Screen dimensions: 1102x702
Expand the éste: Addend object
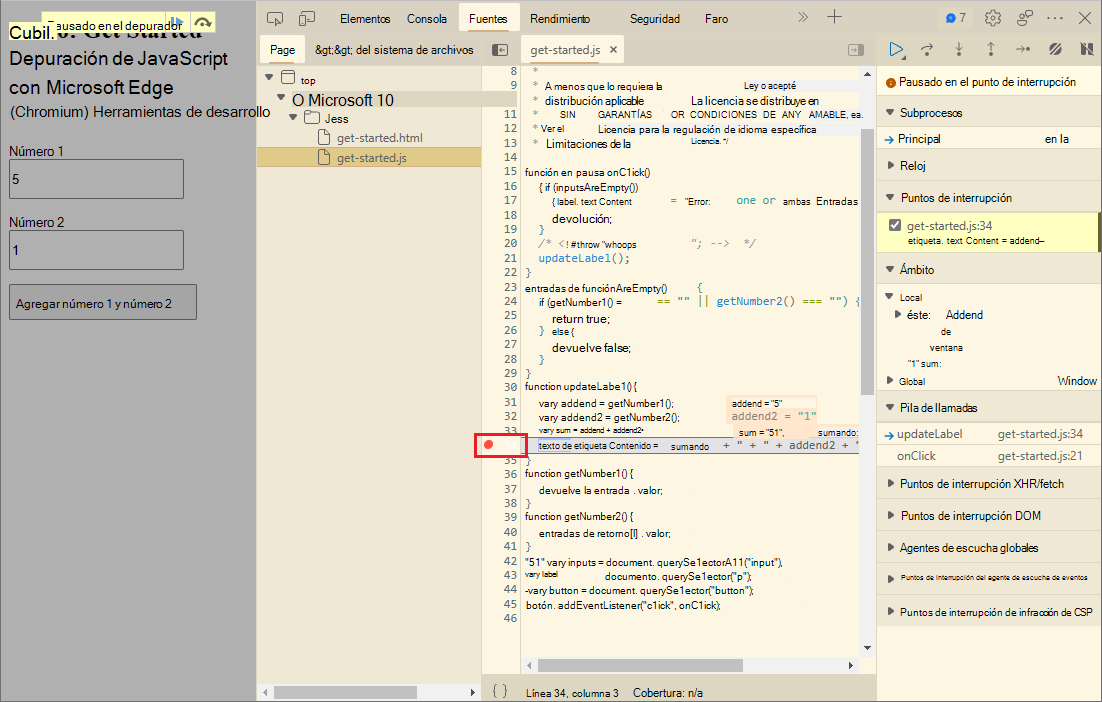tap(897, 315)
